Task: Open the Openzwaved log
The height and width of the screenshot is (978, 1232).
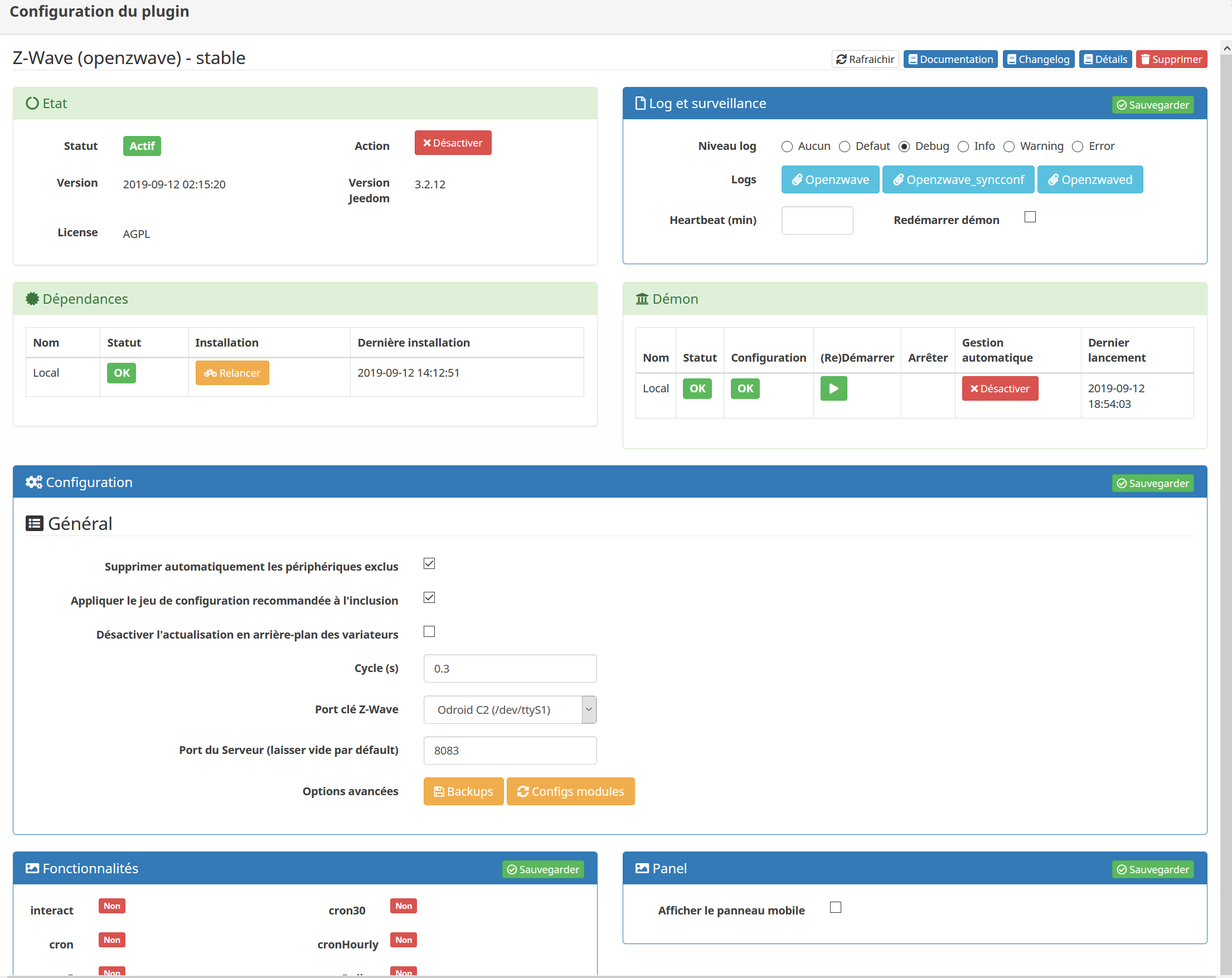Action: tap(1090, 180)
